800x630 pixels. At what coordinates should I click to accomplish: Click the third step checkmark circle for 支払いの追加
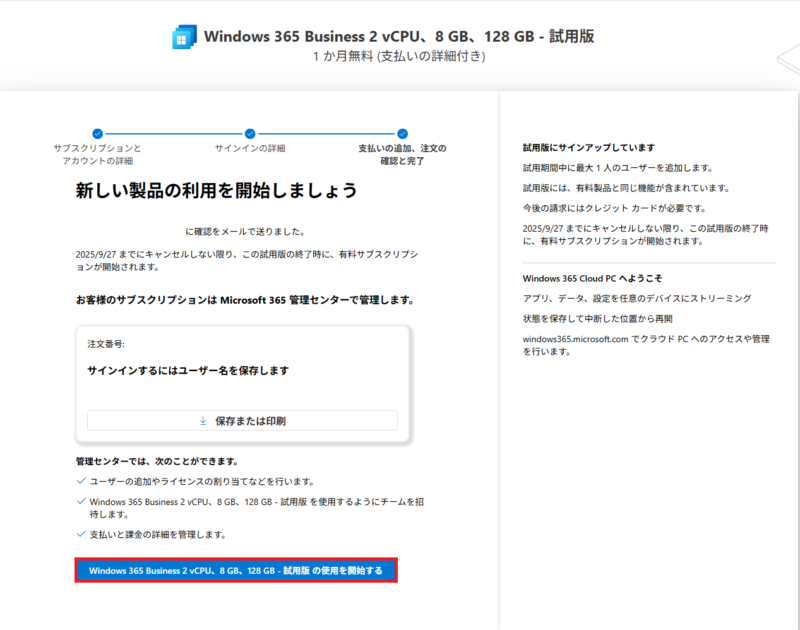pos(403,134)
